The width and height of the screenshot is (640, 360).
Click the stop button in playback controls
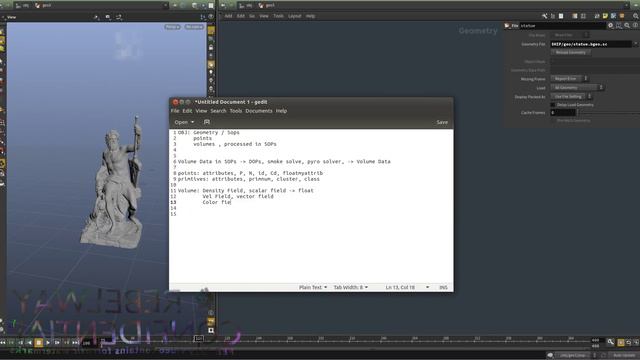point(39,343)
